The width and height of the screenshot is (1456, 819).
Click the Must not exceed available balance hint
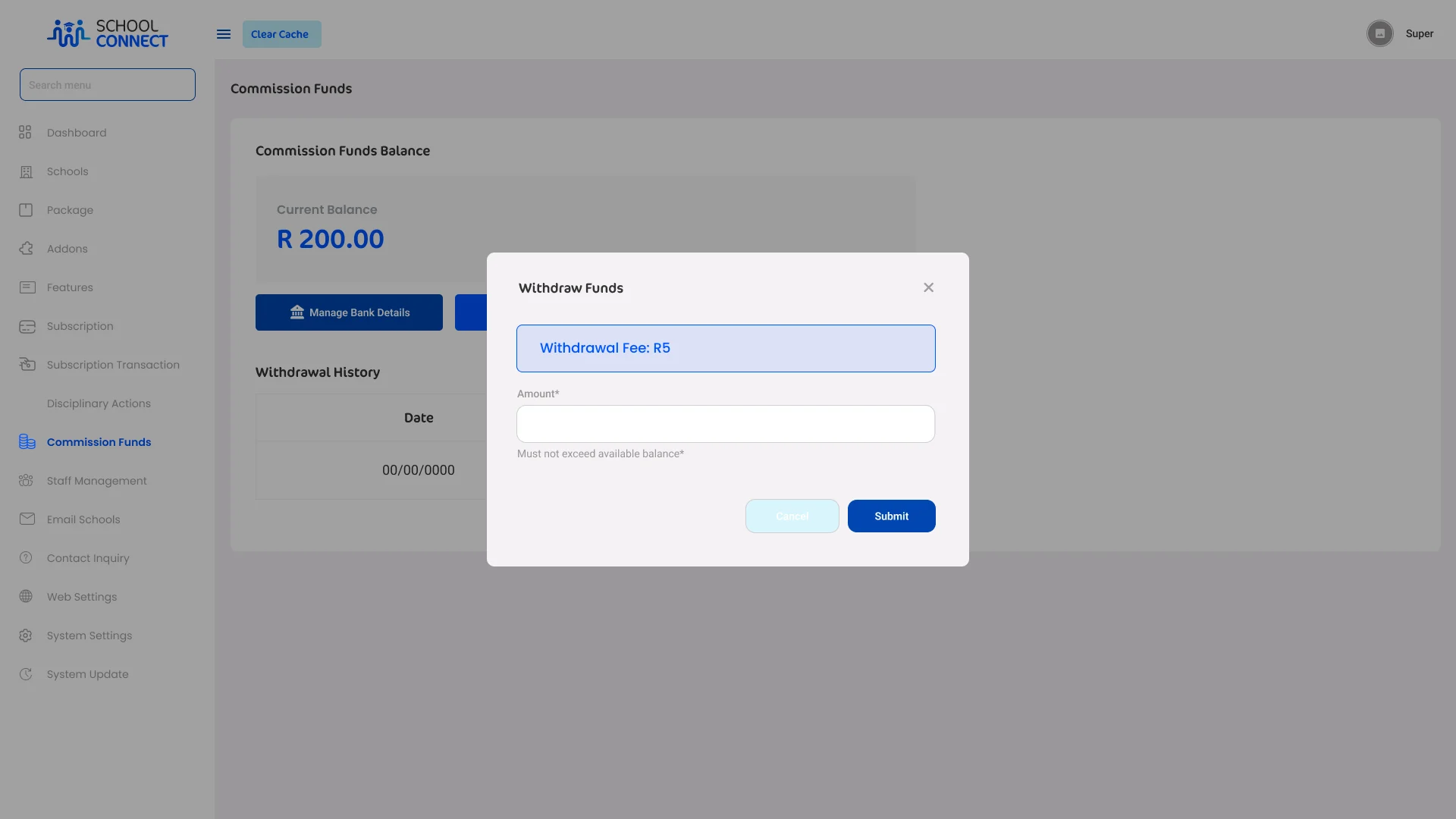coord(601,453)
